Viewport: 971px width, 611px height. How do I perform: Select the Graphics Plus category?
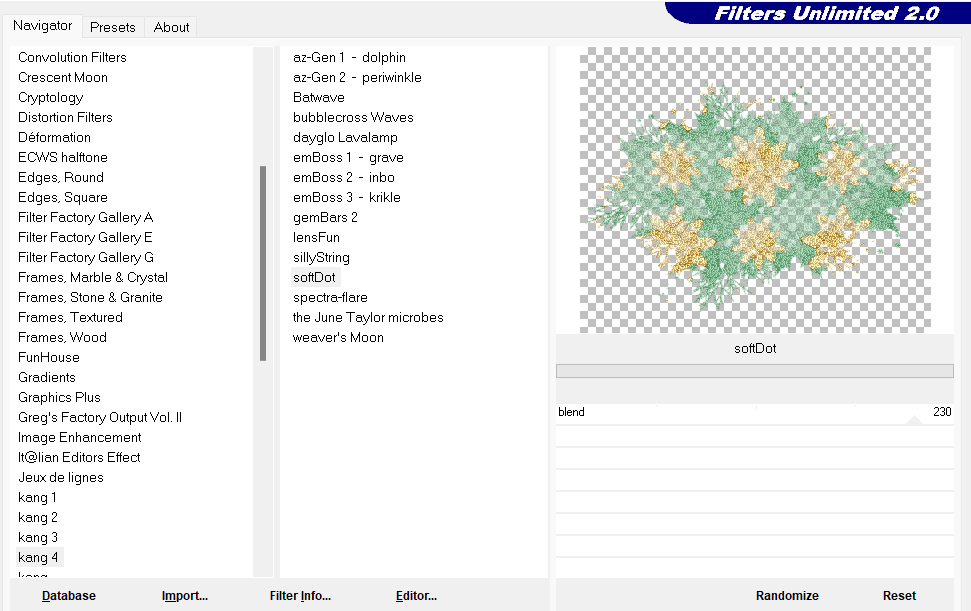(x=59, y=397)
